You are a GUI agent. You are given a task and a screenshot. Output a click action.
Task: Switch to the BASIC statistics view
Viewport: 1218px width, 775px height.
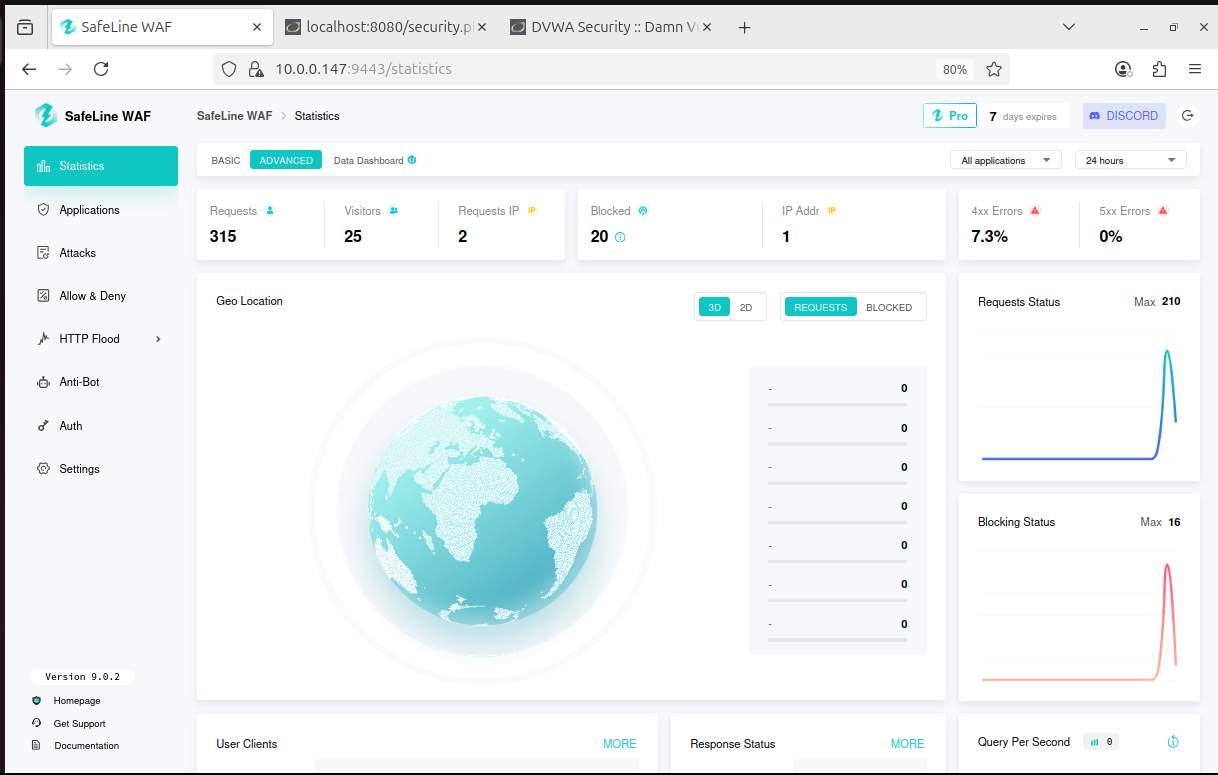click(x=226, y=160)
